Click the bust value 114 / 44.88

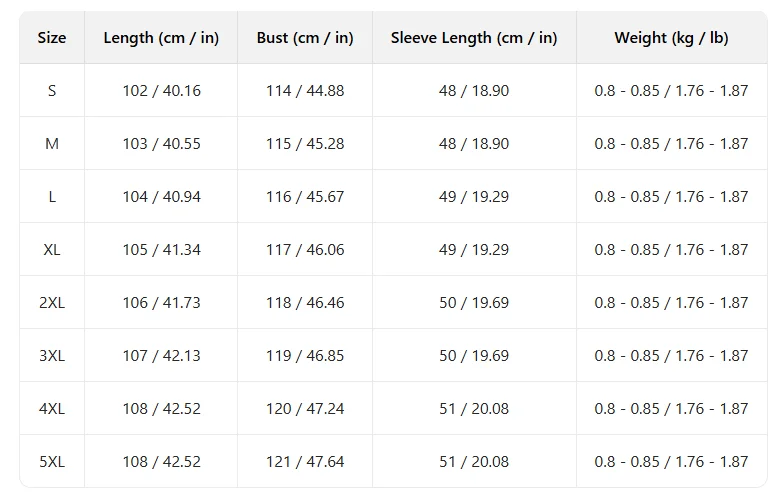(x=305, y=91)
